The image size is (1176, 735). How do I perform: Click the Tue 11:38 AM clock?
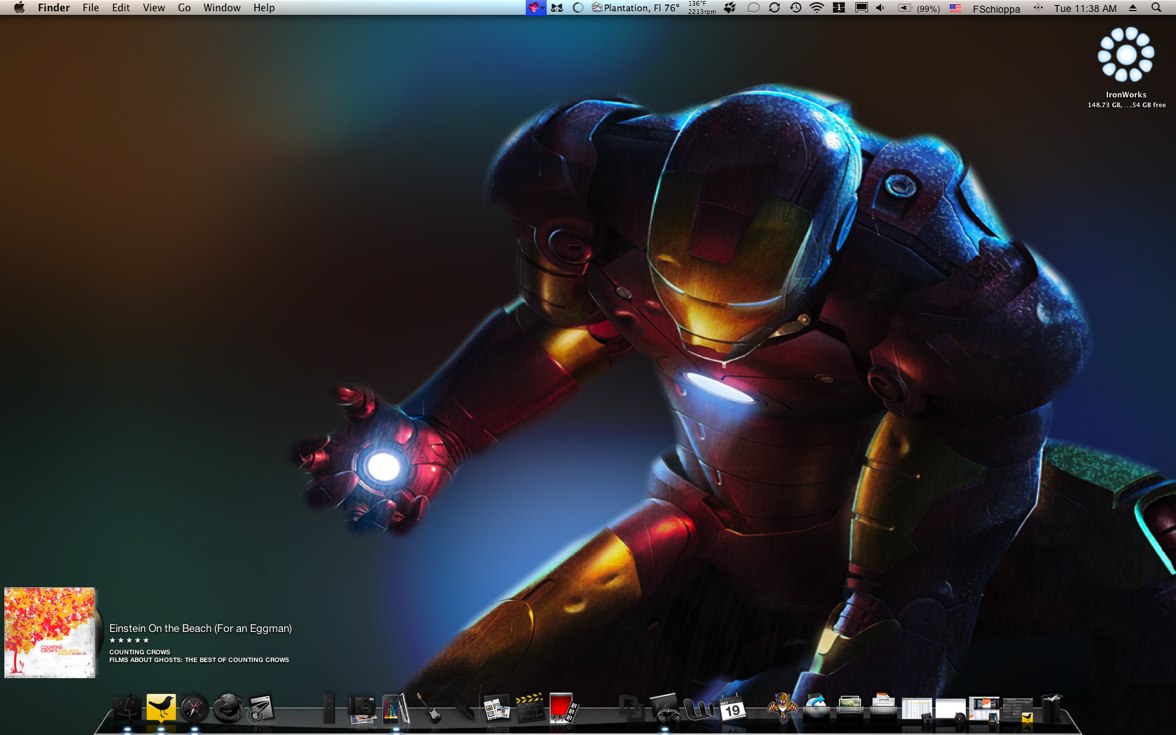coord(1084,8)
